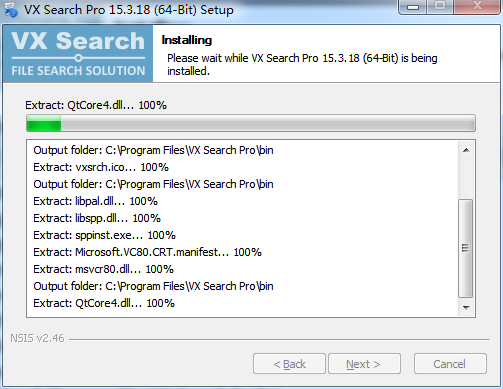Click the disabled Back button

[289, 364]
